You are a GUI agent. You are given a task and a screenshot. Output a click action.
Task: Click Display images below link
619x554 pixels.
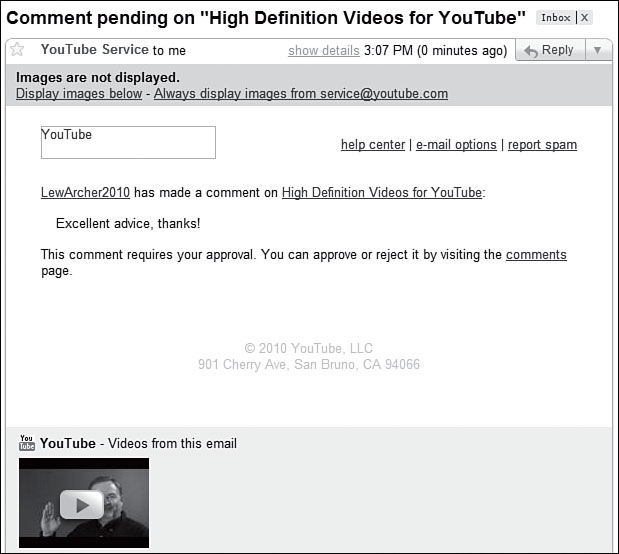pyautogui.click(x=79, y=94)
